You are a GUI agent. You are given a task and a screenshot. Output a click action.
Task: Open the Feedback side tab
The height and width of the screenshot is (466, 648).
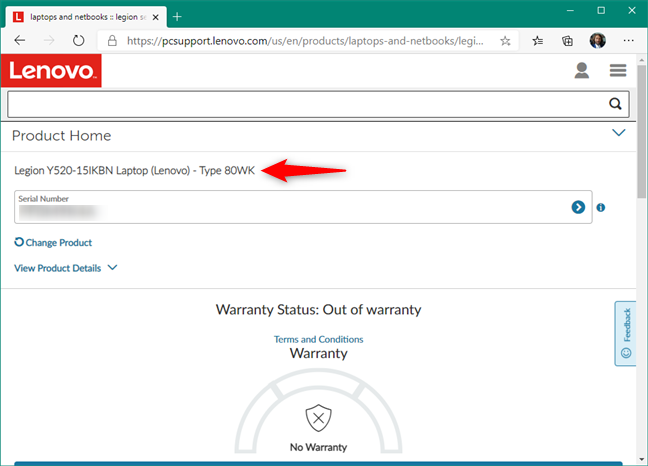pyautogui.click(x=626, y=333)
